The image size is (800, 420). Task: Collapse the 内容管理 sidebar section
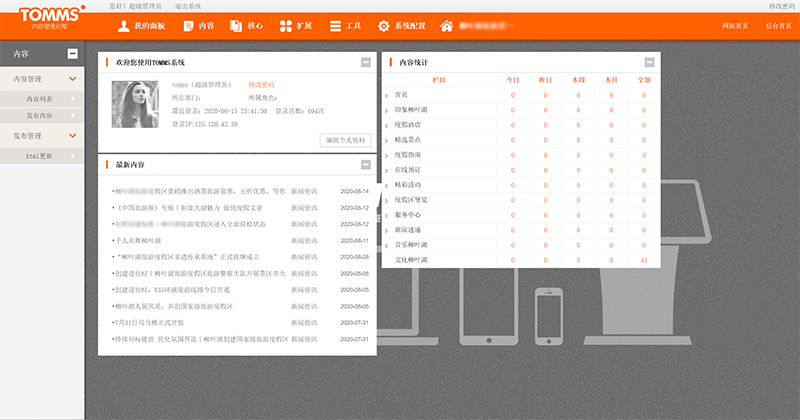click(x=72, y=78)
